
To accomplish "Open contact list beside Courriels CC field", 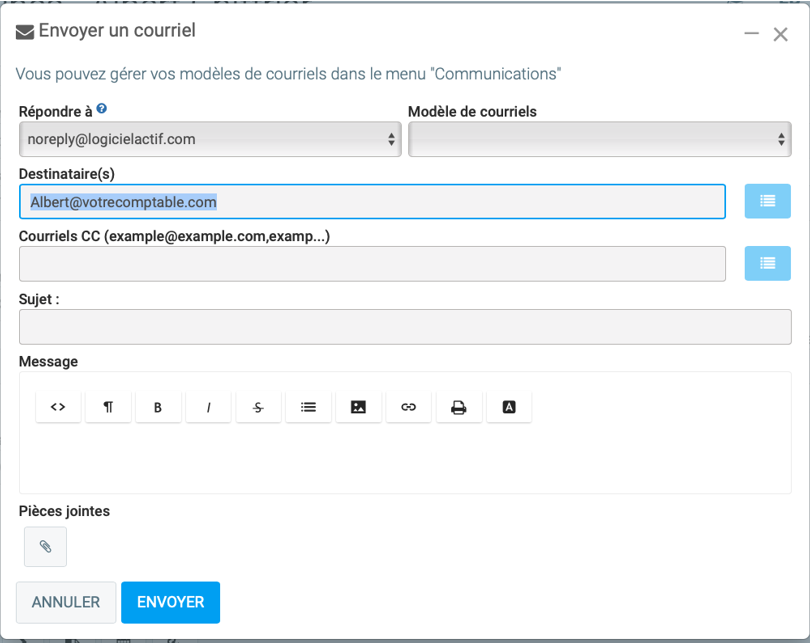I will [767, 263].
